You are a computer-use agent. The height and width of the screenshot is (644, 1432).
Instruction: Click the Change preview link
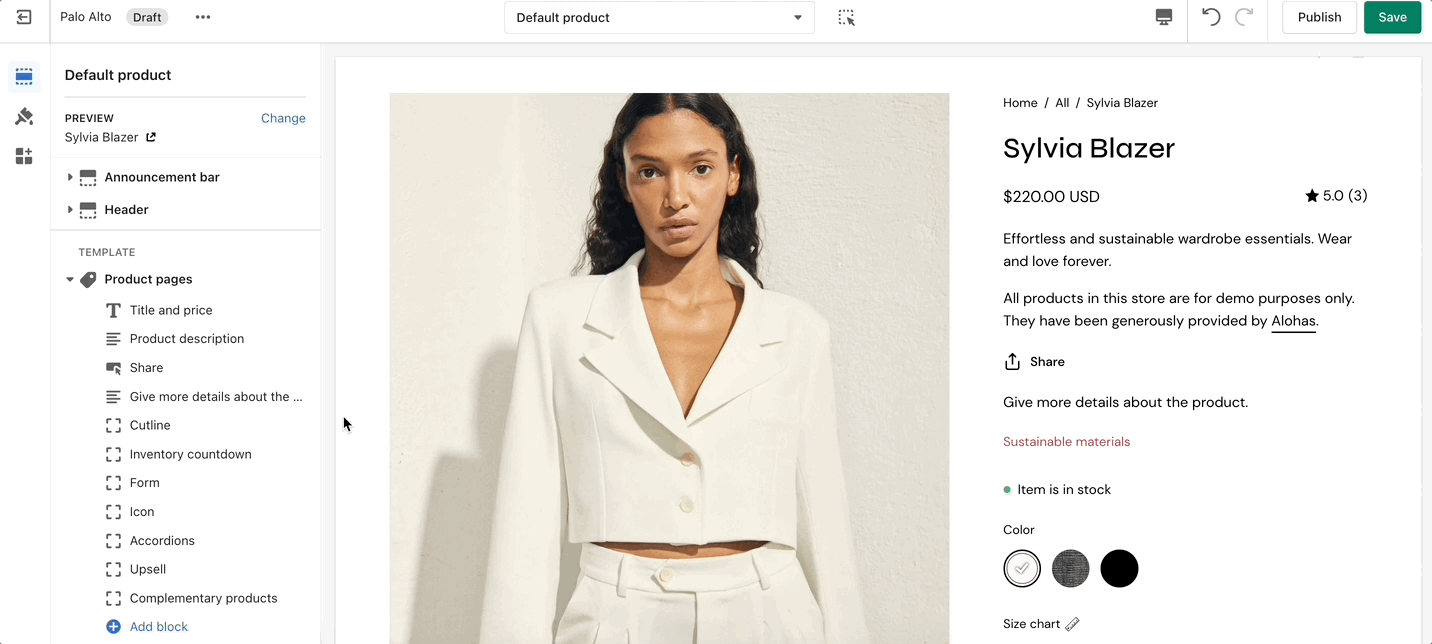(x=283, y=118)
